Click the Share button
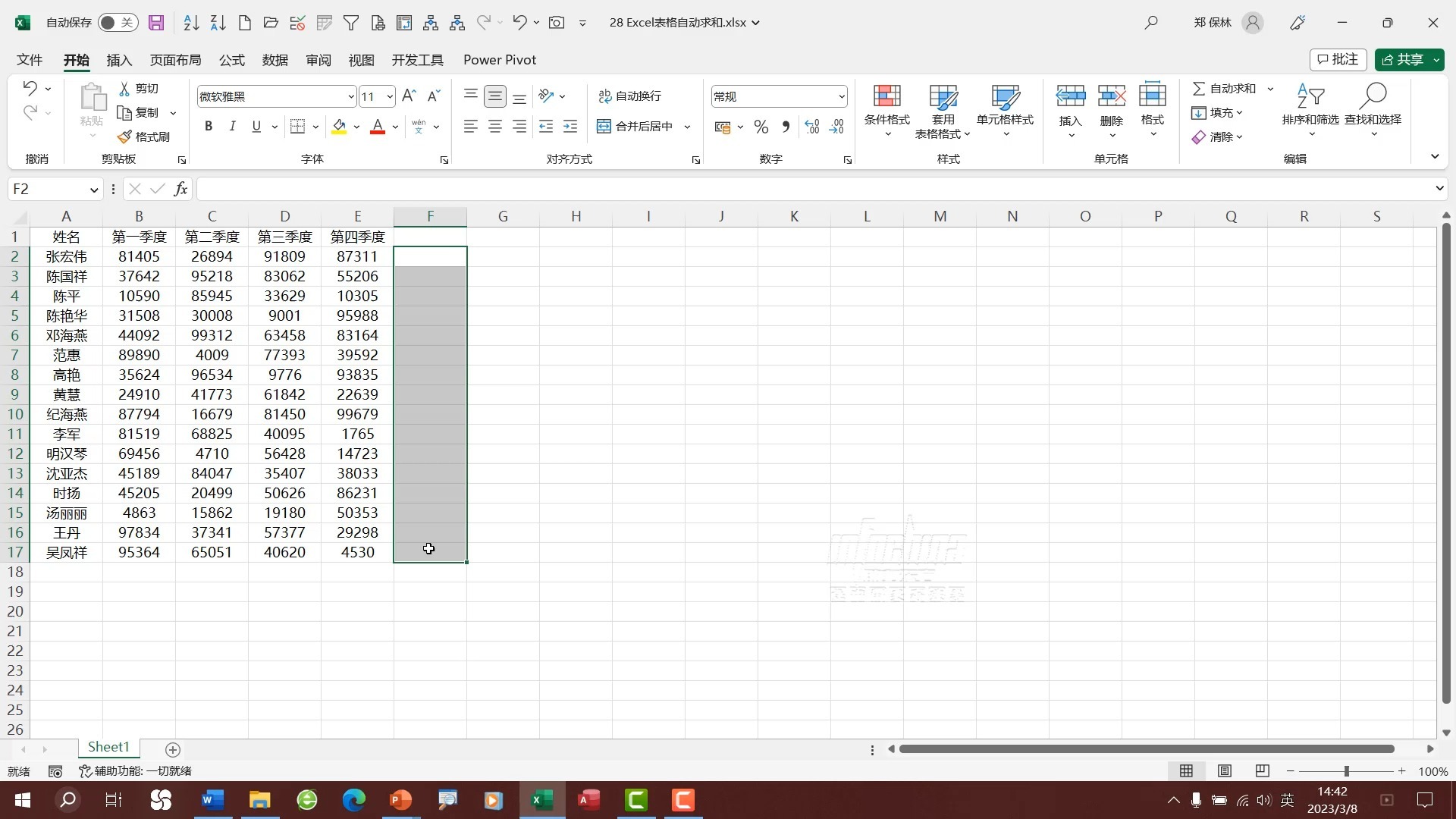The width and height of the screenshot is (1456, 819). [x=1402, y=60]
